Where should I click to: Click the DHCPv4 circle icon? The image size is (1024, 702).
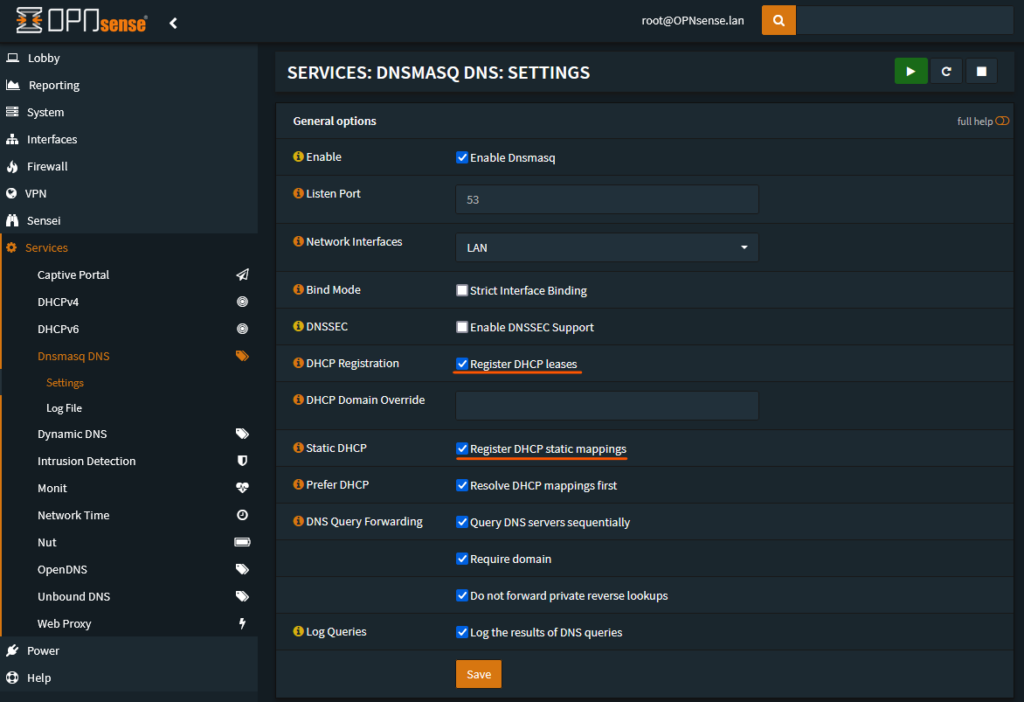tap(242, 302)
